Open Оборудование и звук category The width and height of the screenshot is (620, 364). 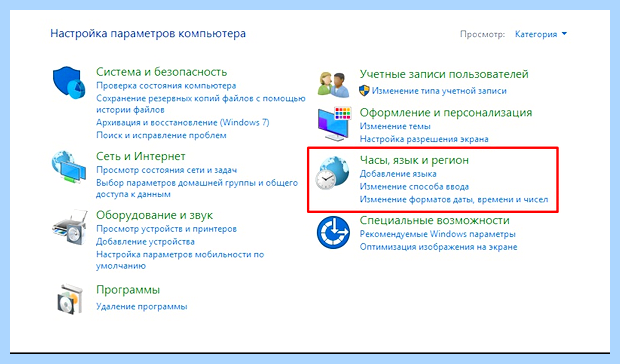click(155, 215)
